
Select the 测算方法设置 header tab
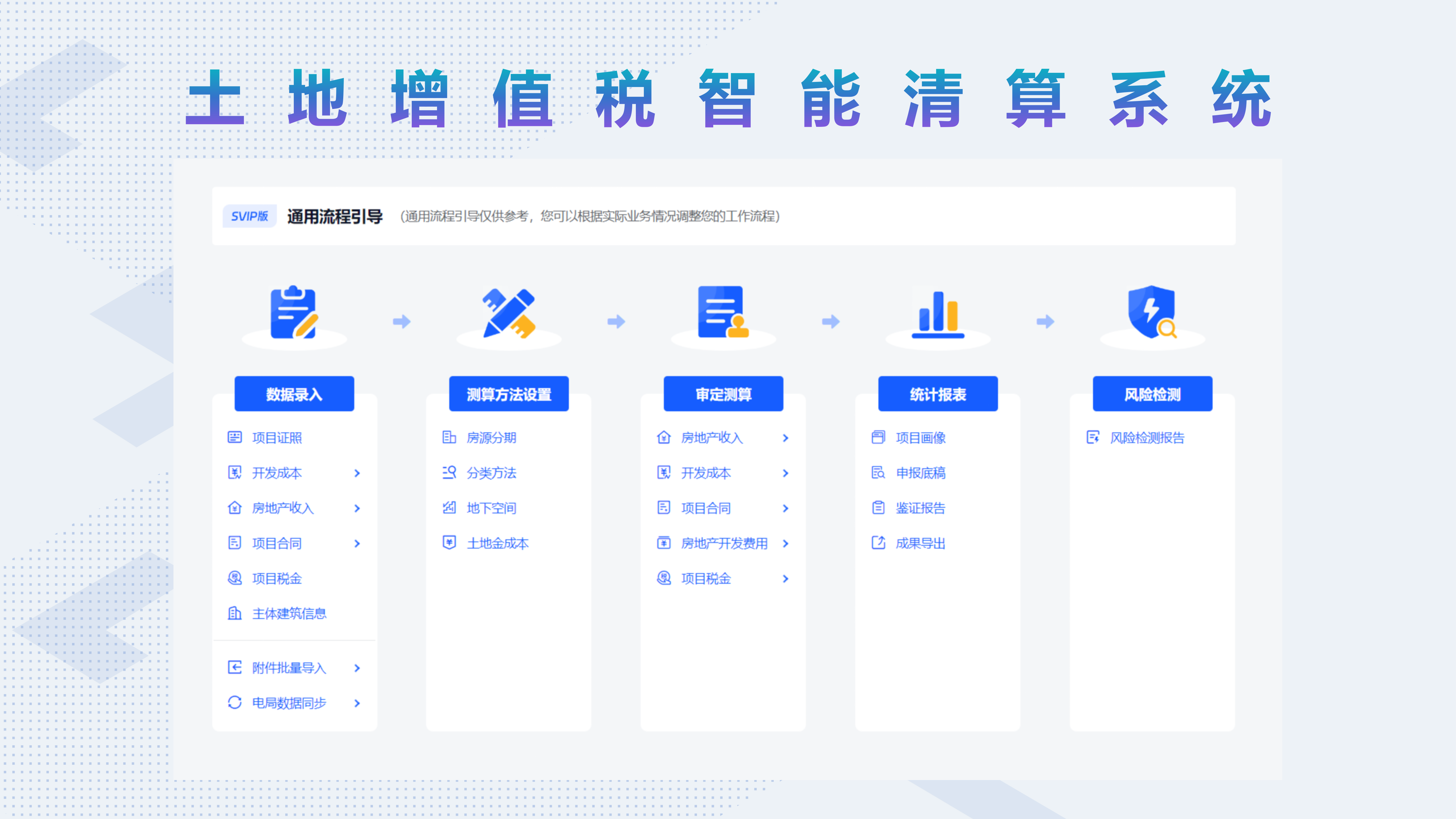(509, 394)
